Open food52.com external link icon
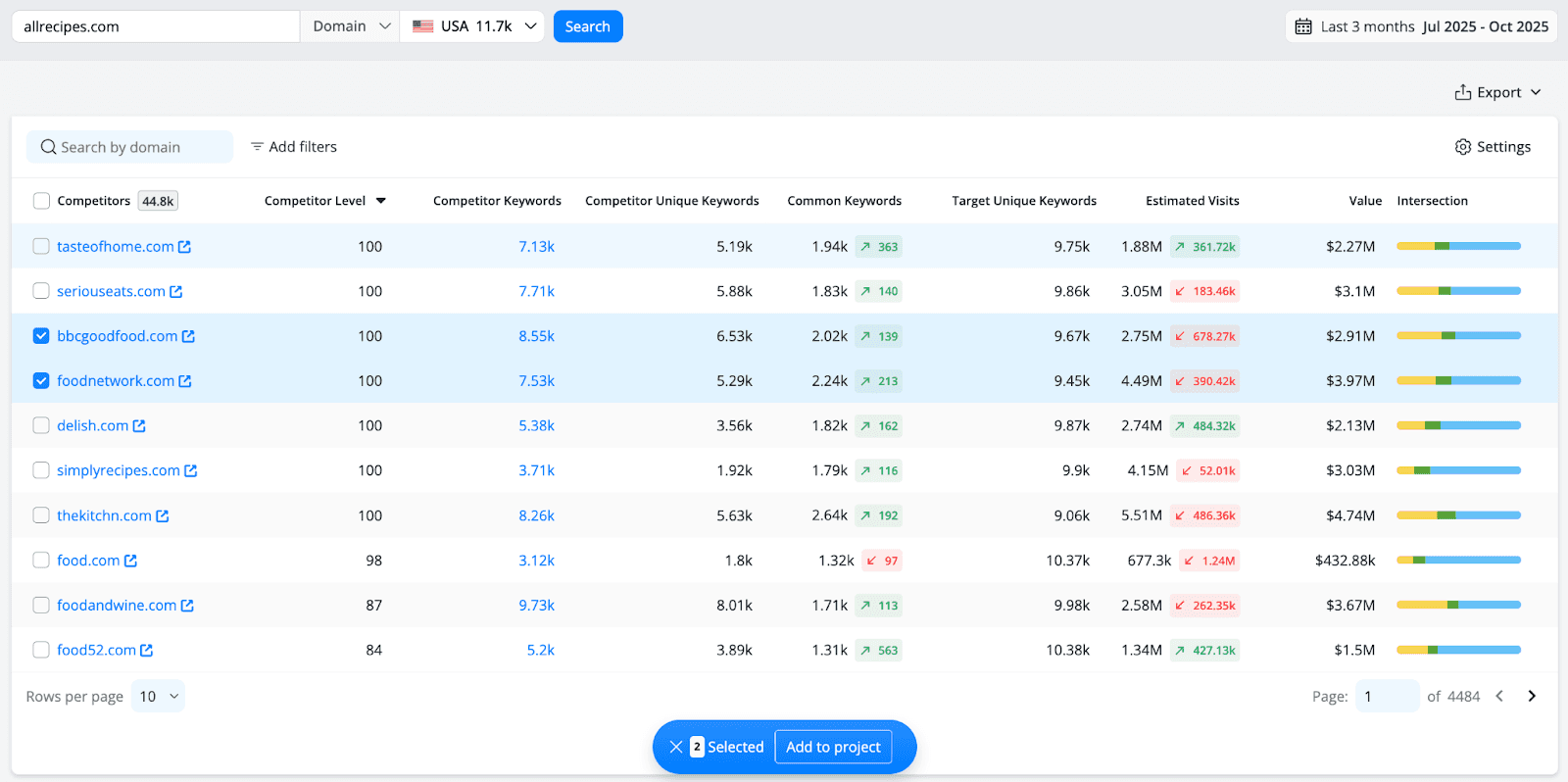This screenshot has height=782, width=1568. pos(147,651)
